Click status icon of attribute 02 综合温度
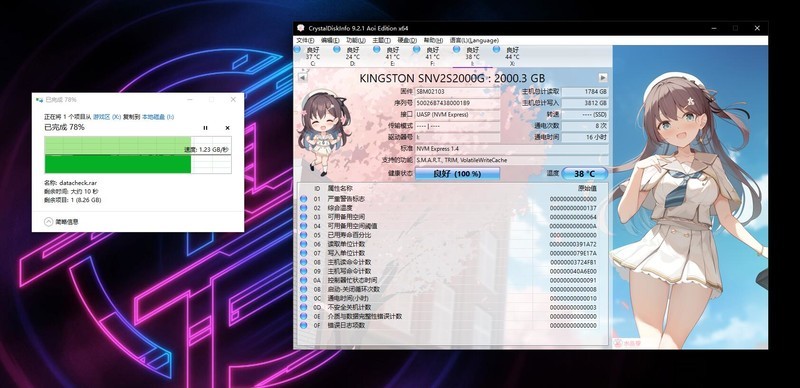 point(304,208)
